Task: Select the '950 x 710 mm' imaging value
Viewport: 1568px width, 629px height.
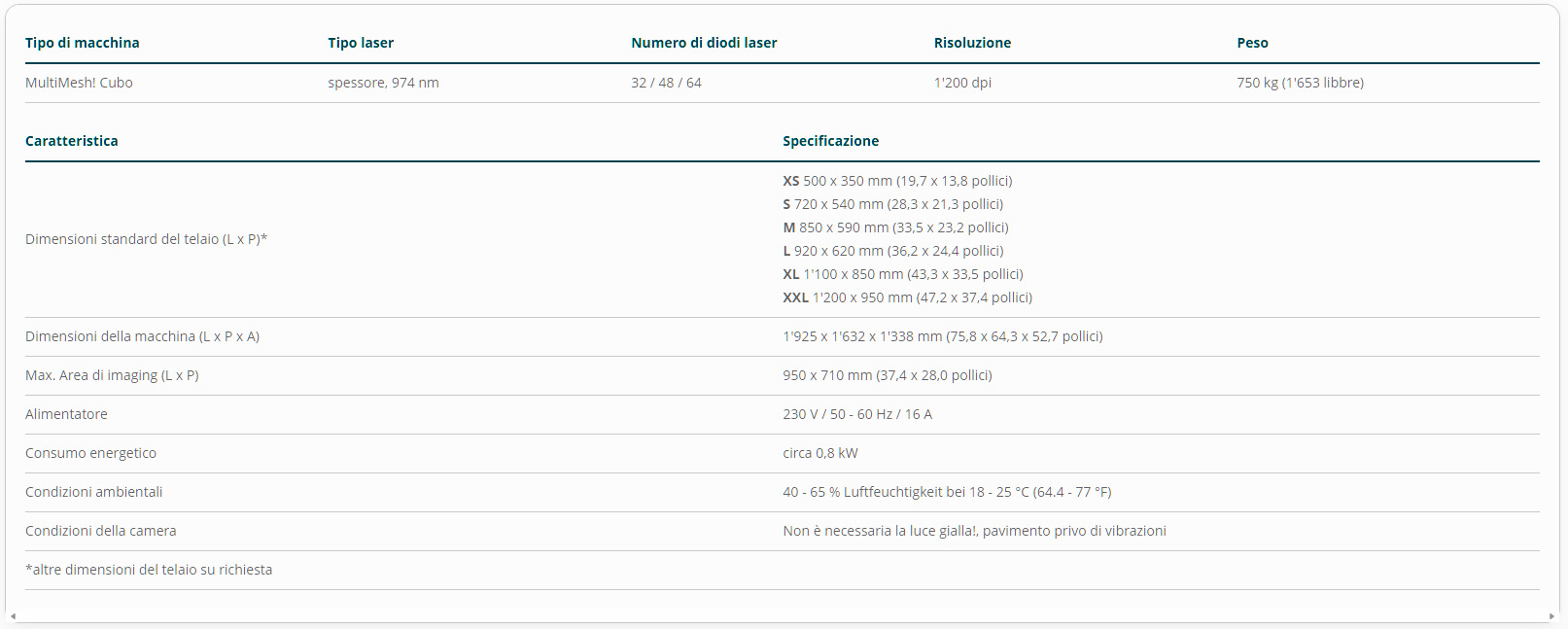Action: pyautogui.click(x=887, y=375)
